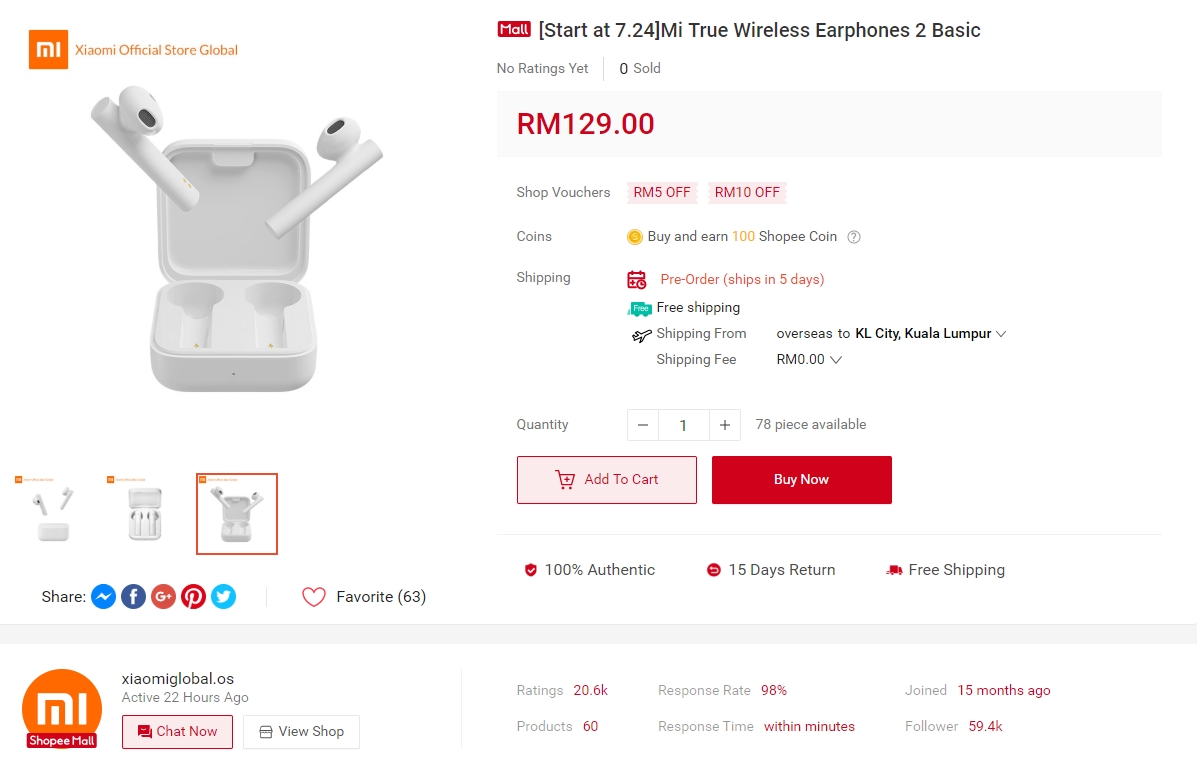Click the Favorite heart icon
The height and width of the screenshot is (768, 1197).
tap(314, 597)
